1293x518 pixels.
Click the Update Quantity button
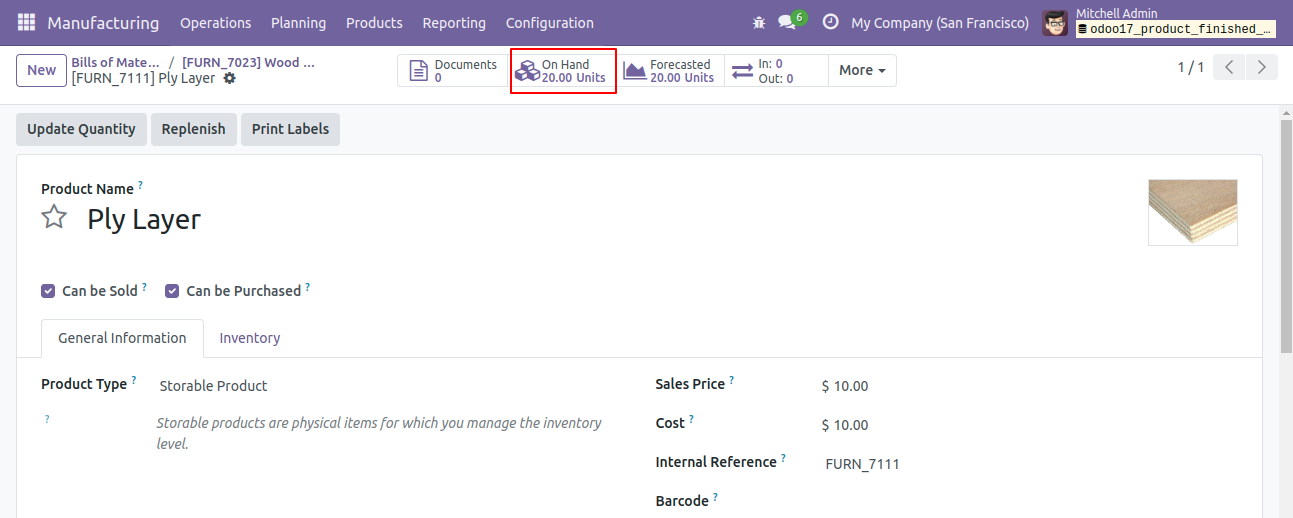click(81, 129)
